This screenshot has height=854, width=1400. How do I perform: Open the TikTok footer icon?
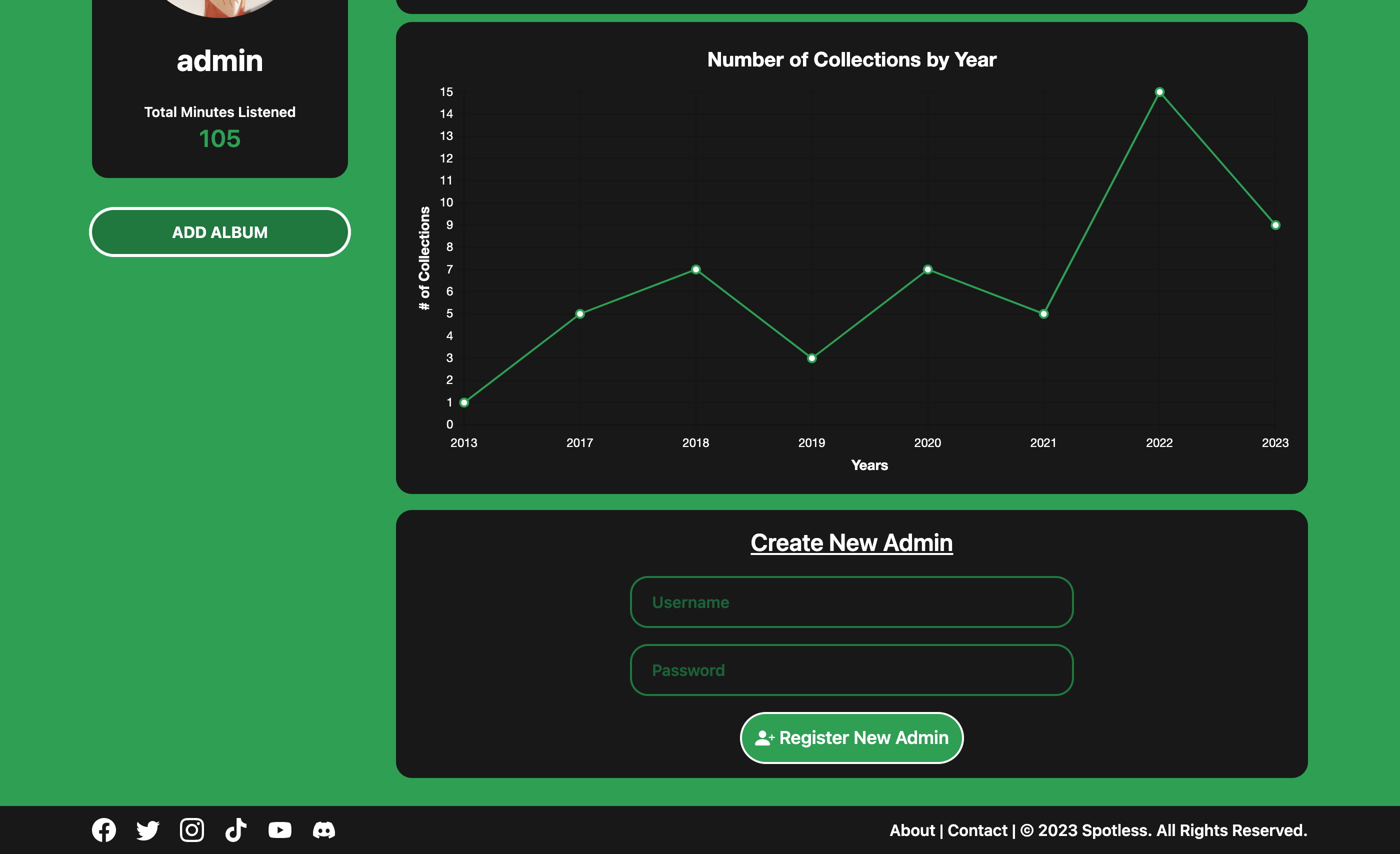click(x=236, y=830)
